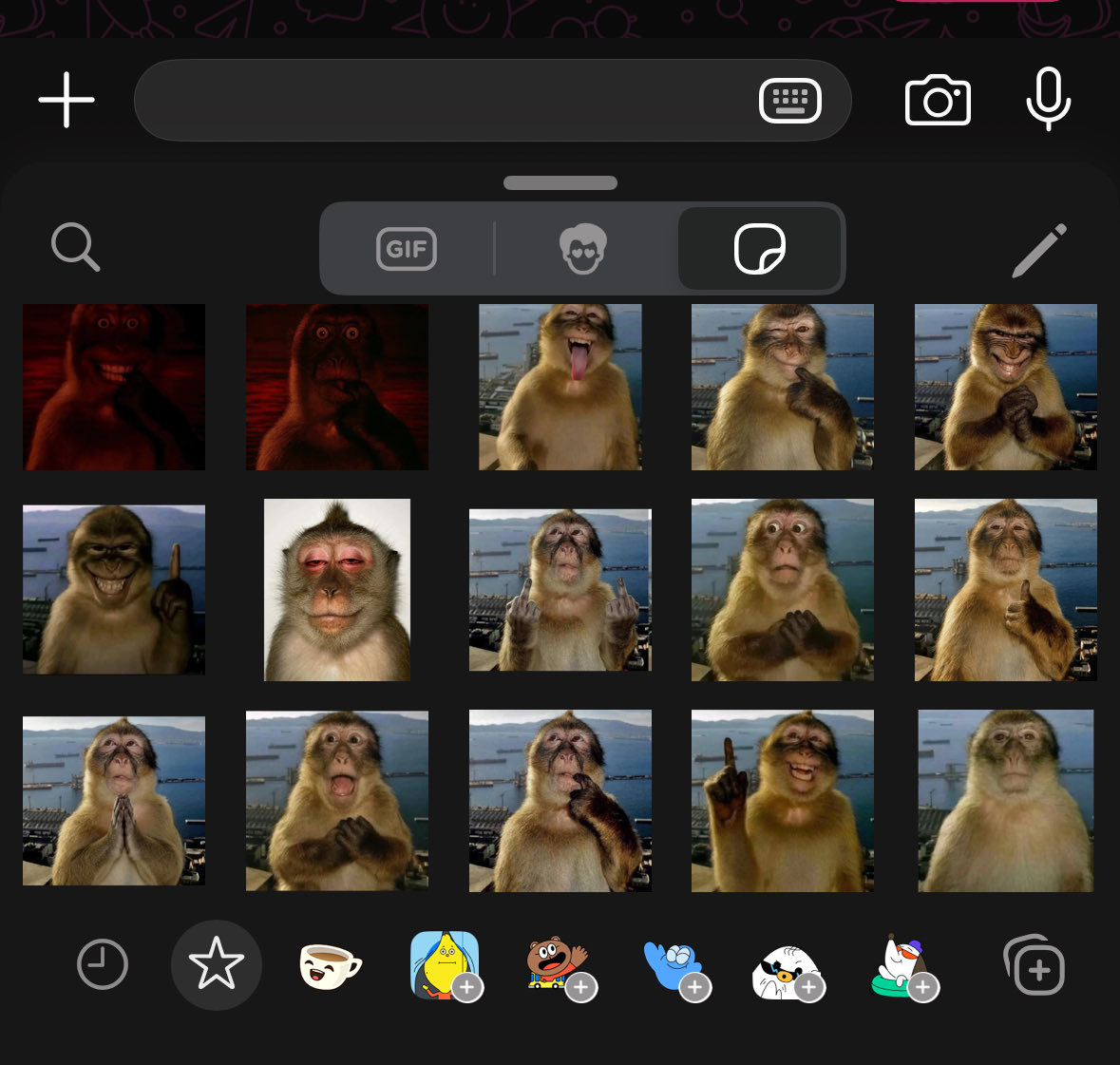Add the yellow banana character sticker pack
The height and width of the screenshot is (1065, 1120).
point(446,965)
